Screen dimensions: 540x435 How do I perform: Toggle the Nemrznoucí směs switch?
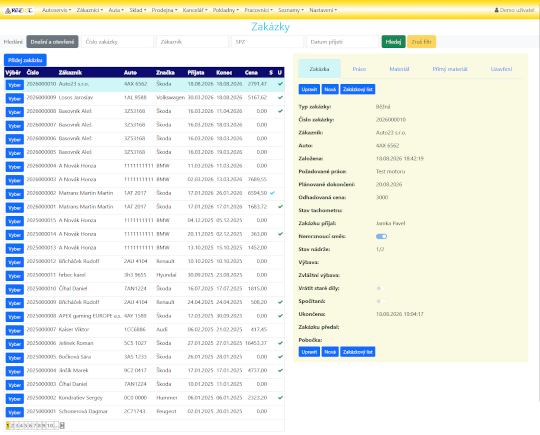coord(382,236)
